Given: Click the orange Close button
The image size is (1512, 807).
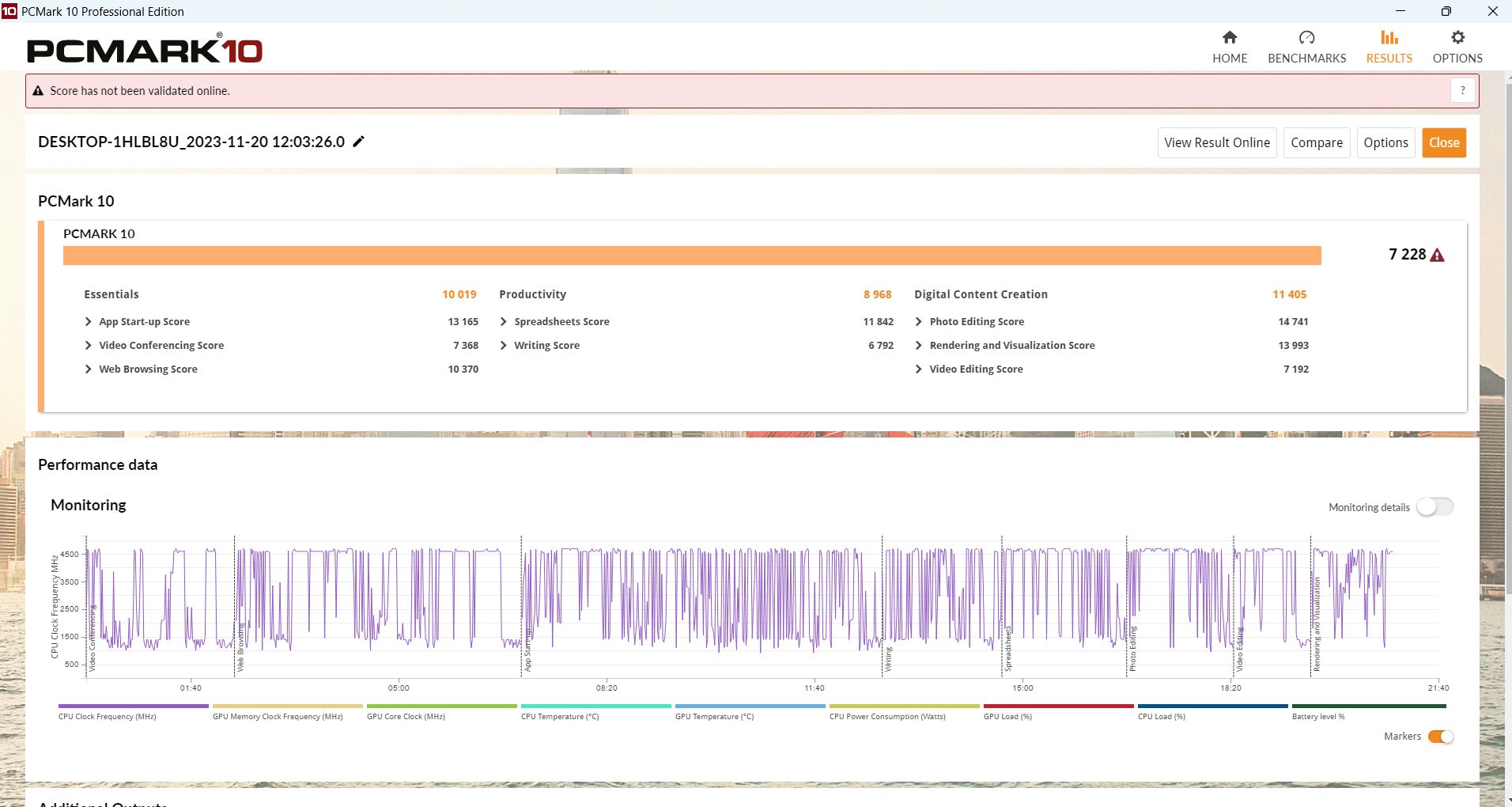Looking at the screenshot, I should coord(1444,142).
